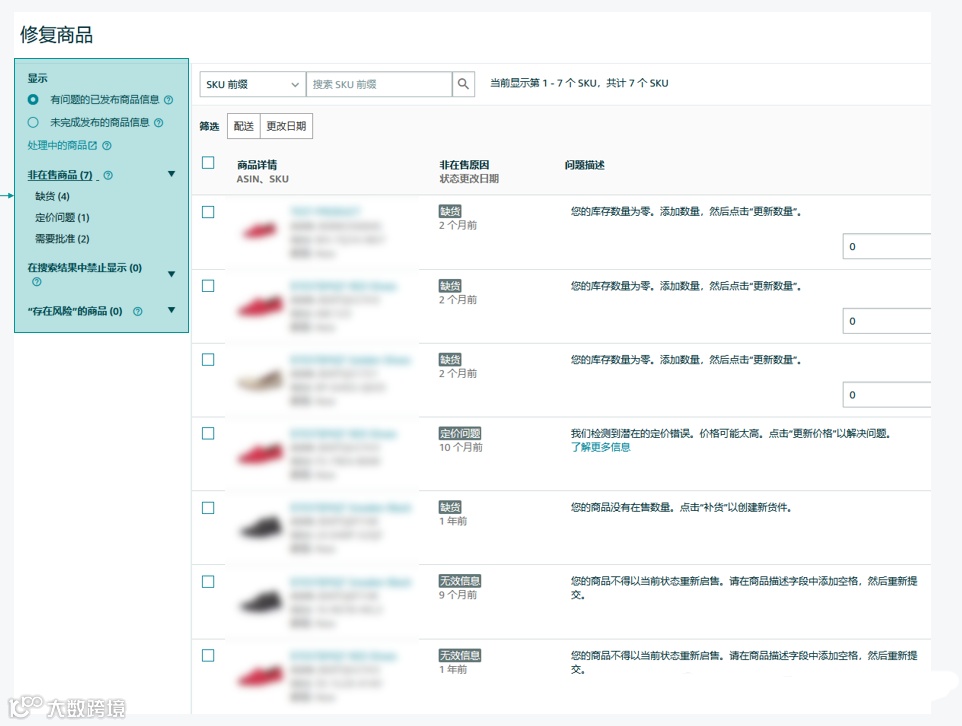Tick checkbox for third 缺货 2个月前 row
The image size is (962, 726).
(x=208, y=360)
